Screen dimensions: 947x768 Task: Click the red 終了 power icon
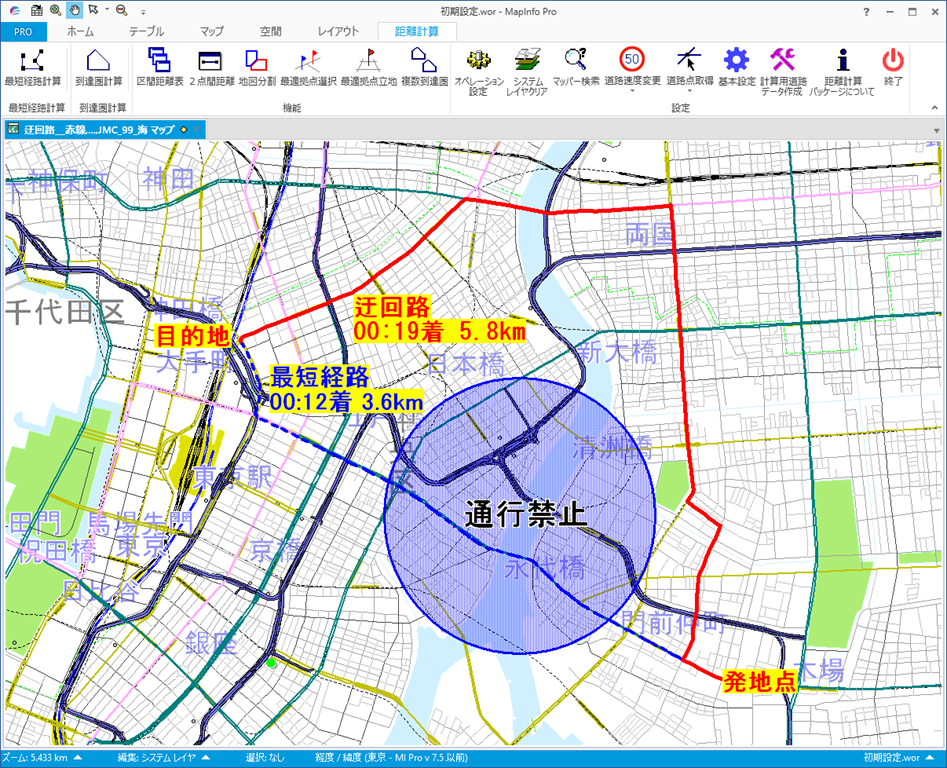click(x=892, y=60)
